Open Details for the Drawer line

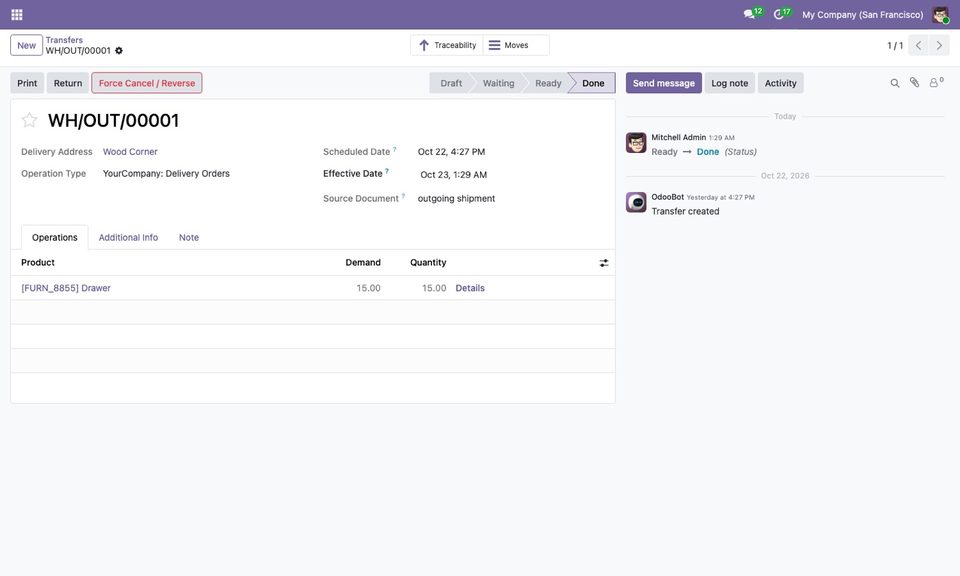(470, 288)
